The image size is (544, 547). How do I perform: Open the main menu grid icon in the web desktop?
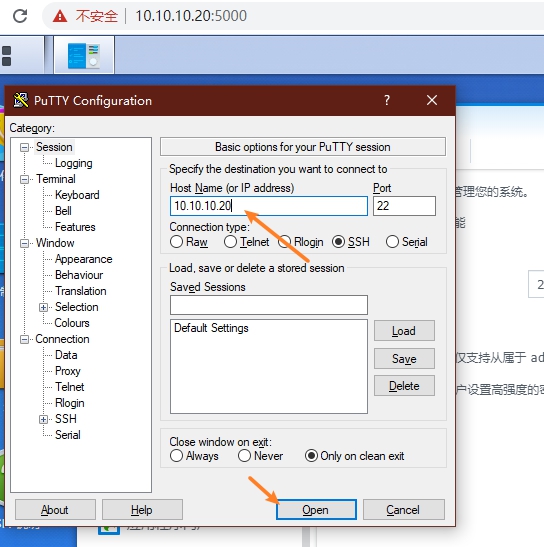click(7, 56)
